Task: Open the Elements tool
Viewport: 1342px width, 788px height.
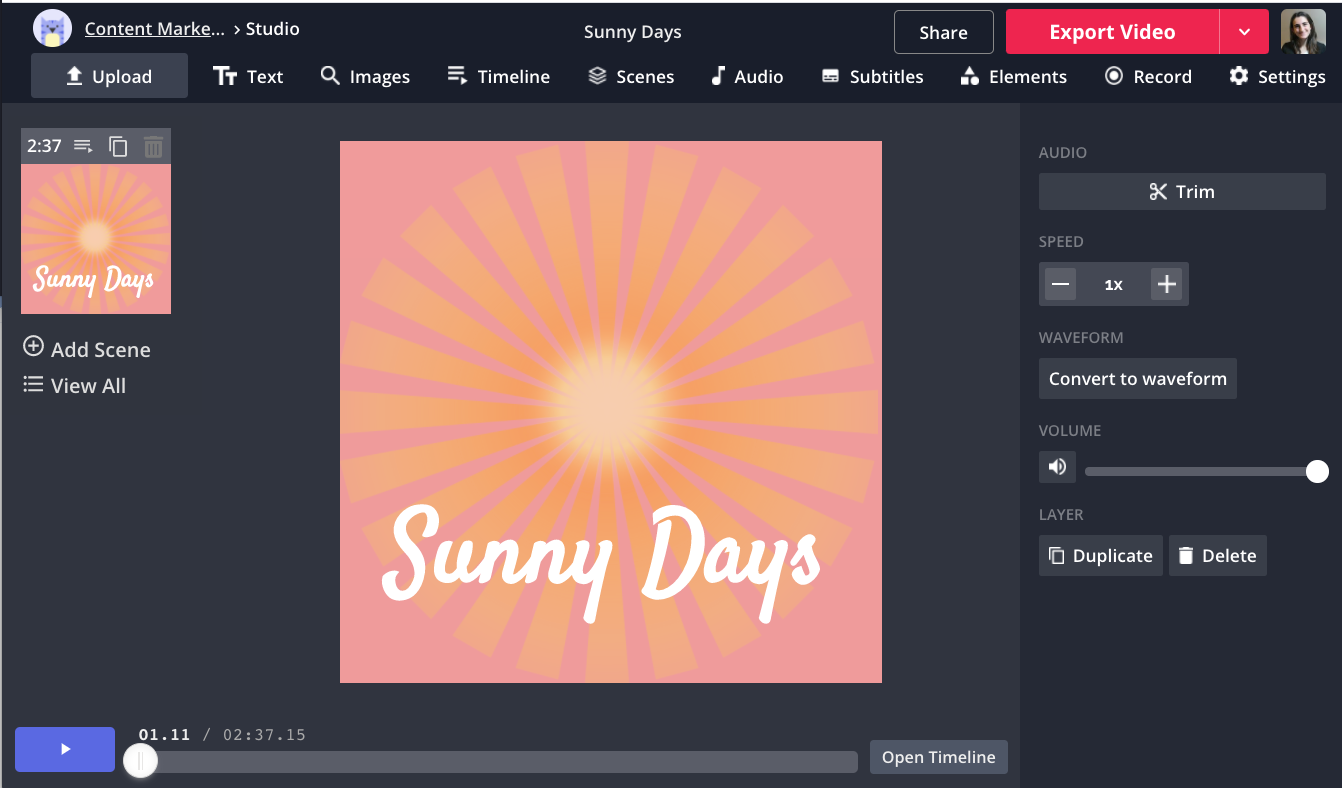Action: click(1013, 77)
